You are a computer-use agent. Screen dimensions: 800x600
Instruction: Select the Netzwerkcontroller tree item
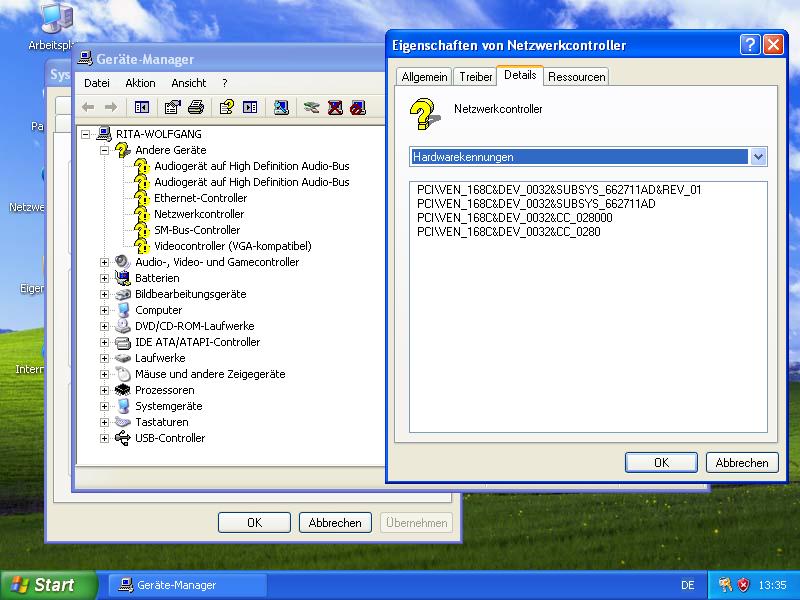[x=199, y=214]
